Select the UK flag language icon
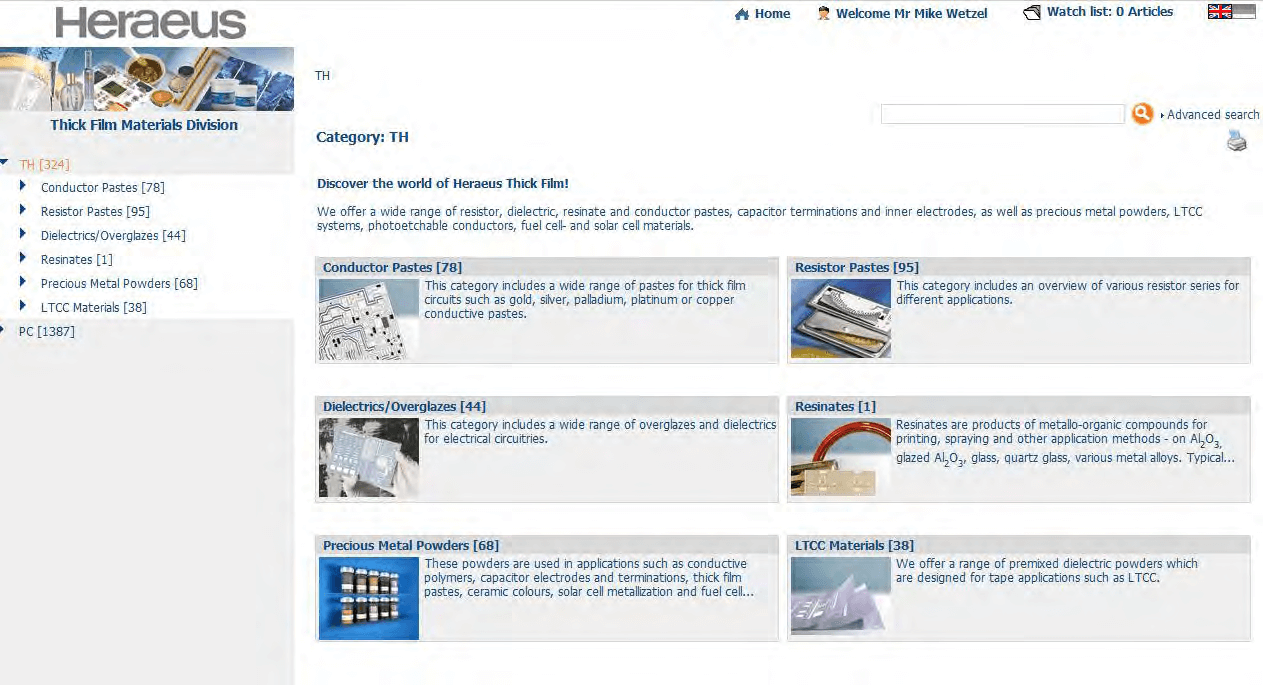This screenshot has width=1263, height=685. pyautogui.click(x=1220, y=12)
